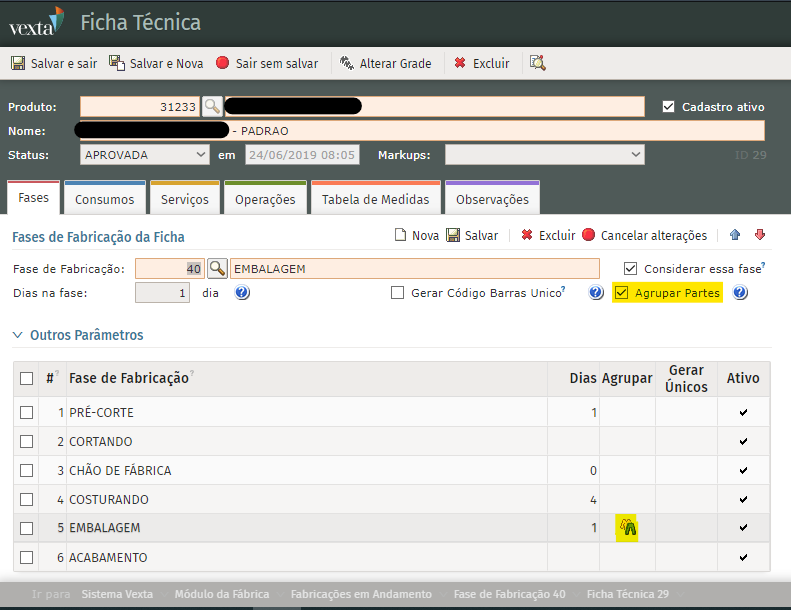
Task: Click the product search magnifier icon
Action: pos(212,106)
